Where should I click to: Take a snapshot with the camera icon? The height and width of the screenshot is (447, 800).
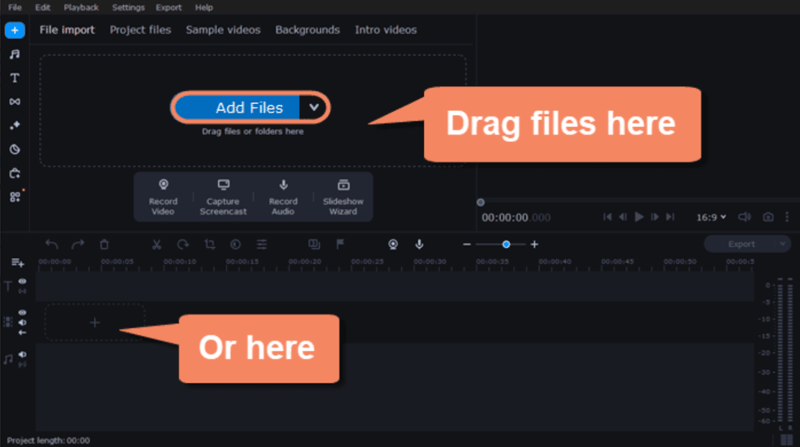768,217
